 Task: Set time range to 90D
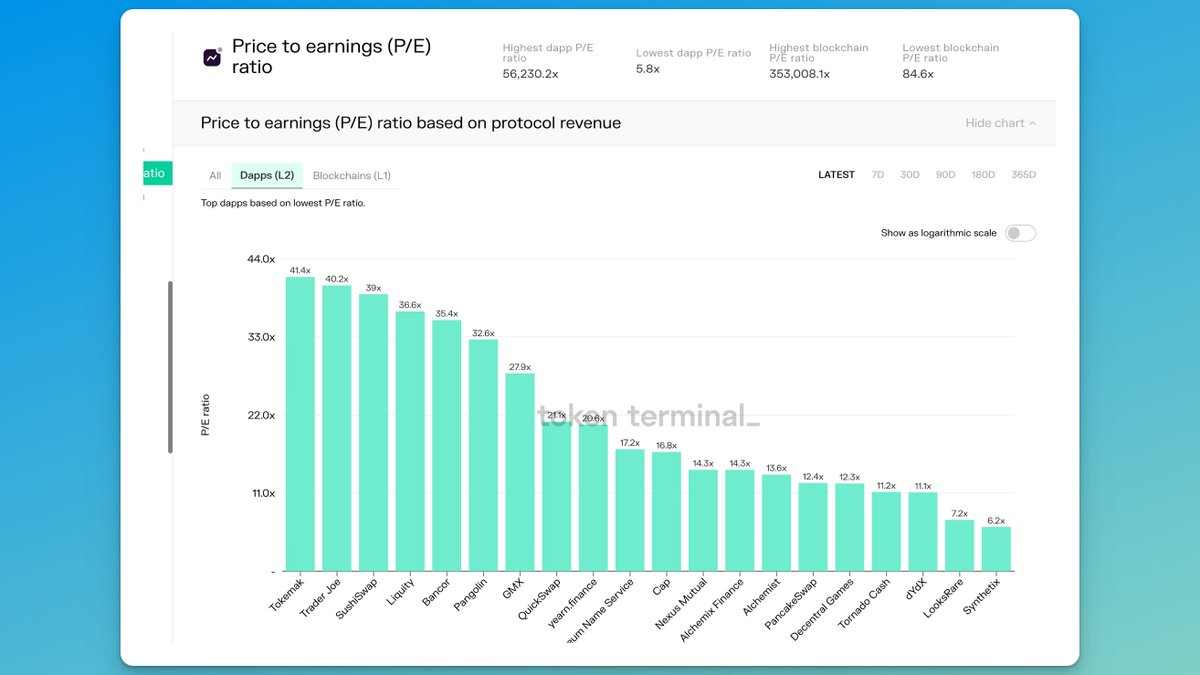pos(945,175)
